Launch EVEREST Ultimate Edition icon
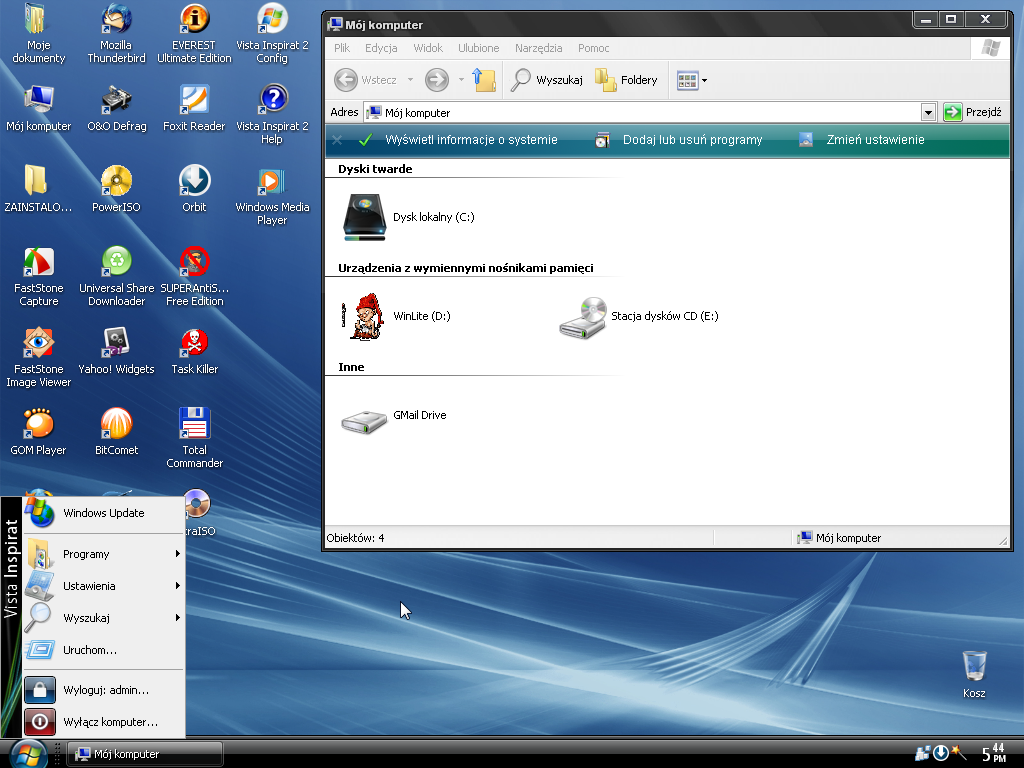1024x768 pixels. [x=194, y=33]
